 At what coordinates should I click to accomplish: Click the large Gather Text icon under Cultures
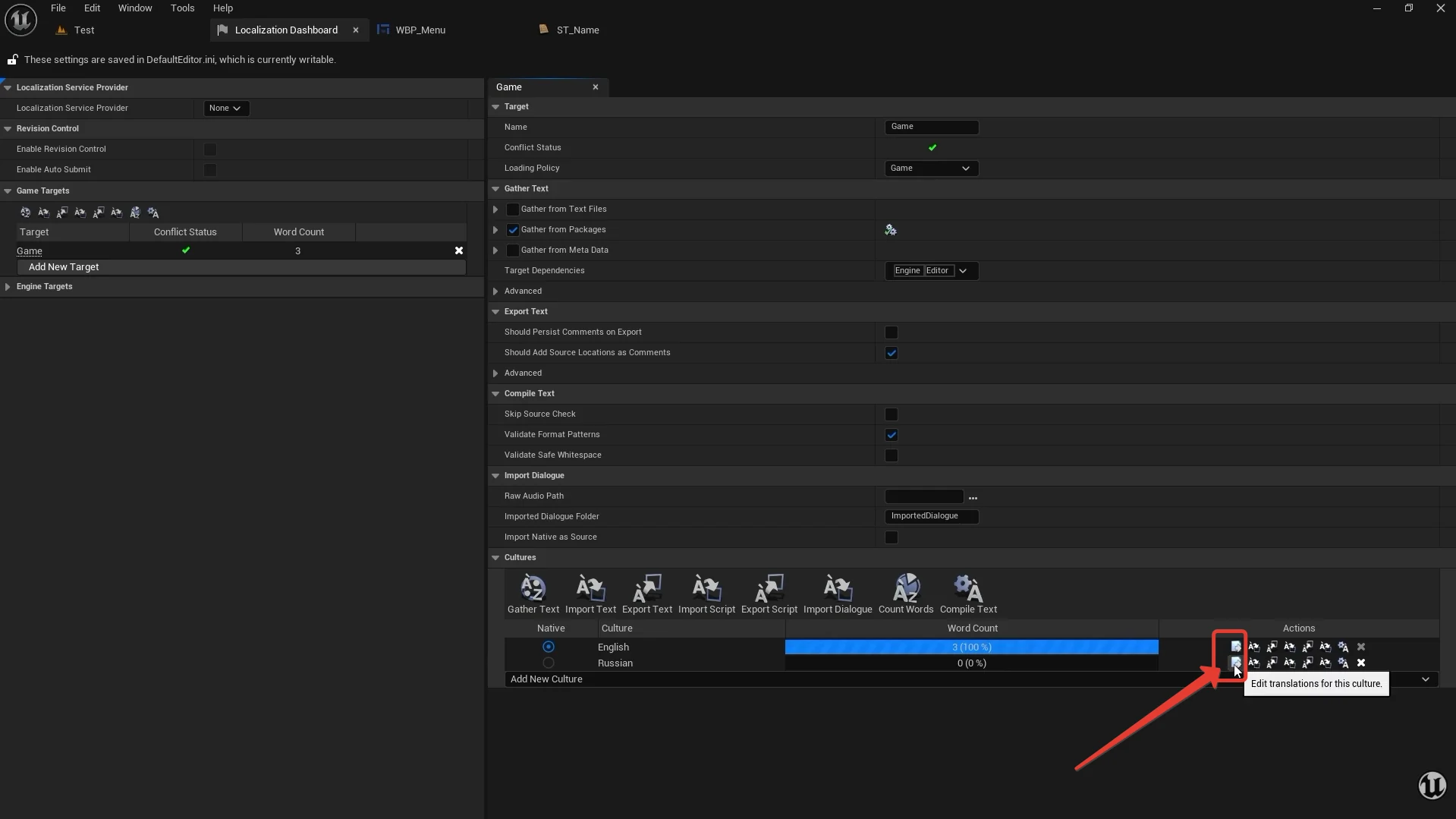pyautogui.click(x=533, y=588)
